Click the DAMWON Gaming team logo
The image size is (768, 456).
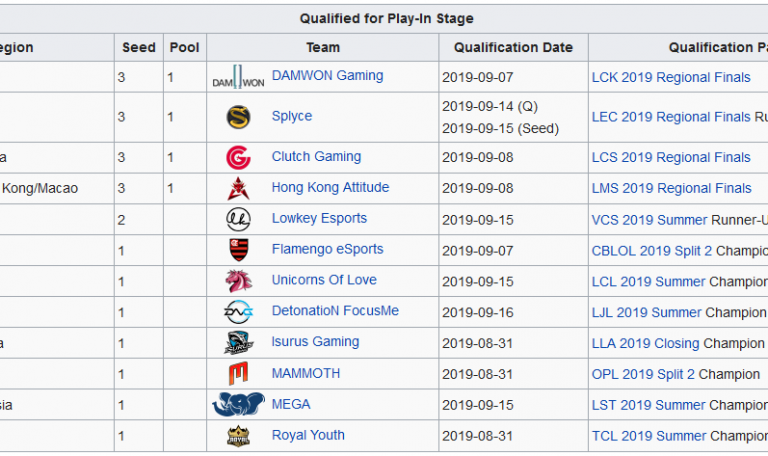click(238, 77)
